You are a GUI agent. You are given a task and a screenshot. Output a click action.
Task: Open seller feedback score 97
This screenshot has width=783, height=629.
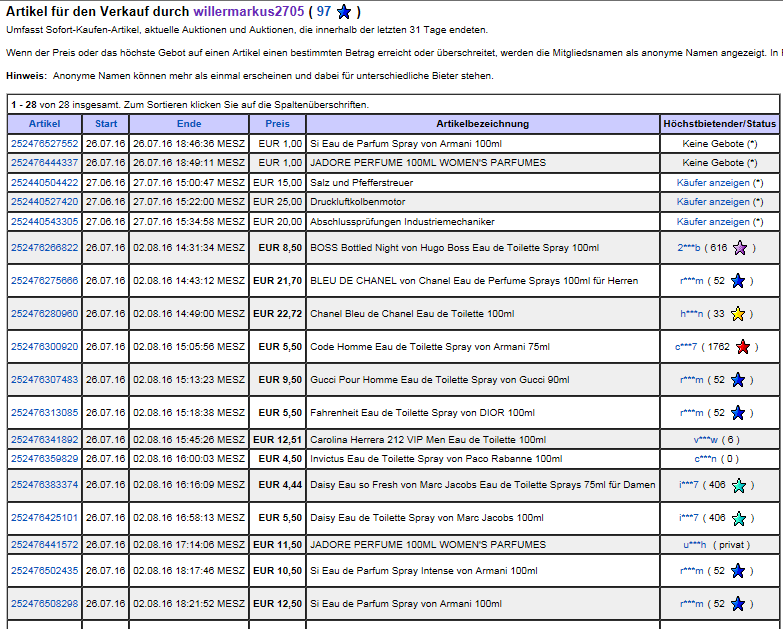[324, 11]
